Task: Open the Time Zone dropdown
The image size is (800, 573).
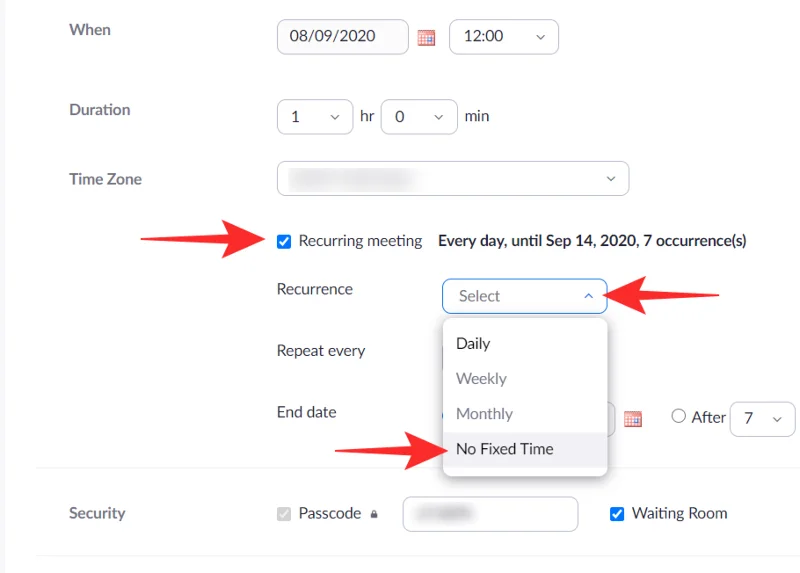Action: (x=453, y=179)
